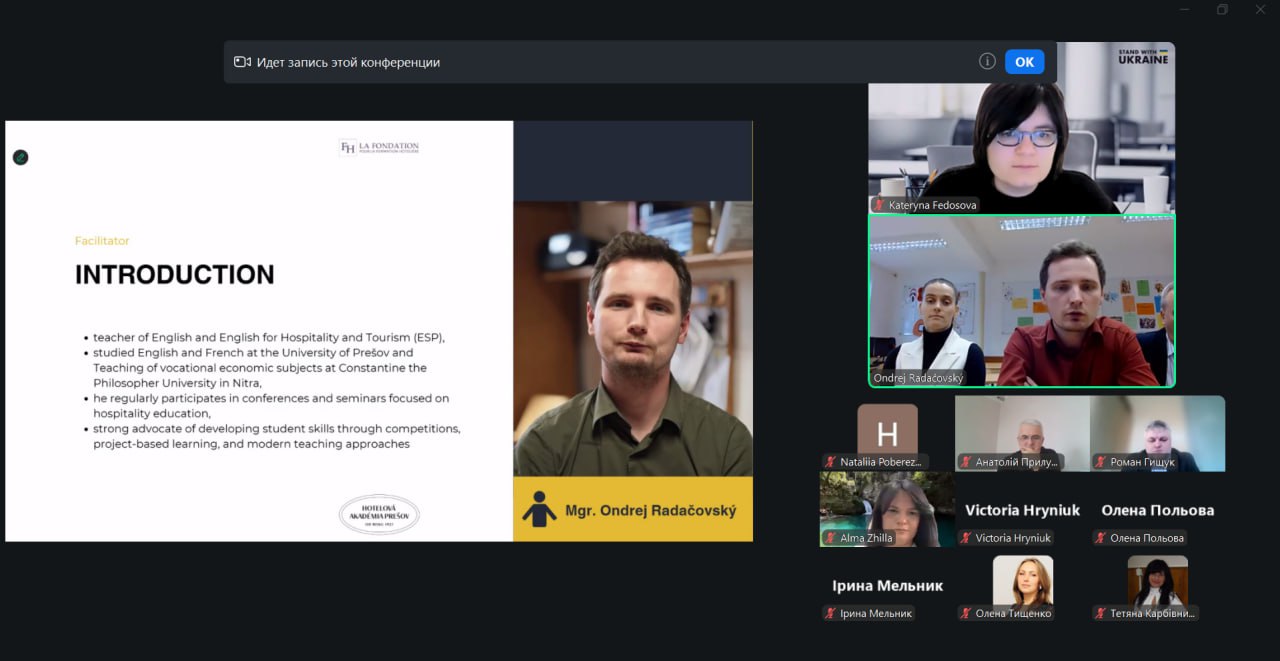Click the La Fondation logo on slide
The height and width of the screenshot is (661, 1280).
[x=379, y=147]
